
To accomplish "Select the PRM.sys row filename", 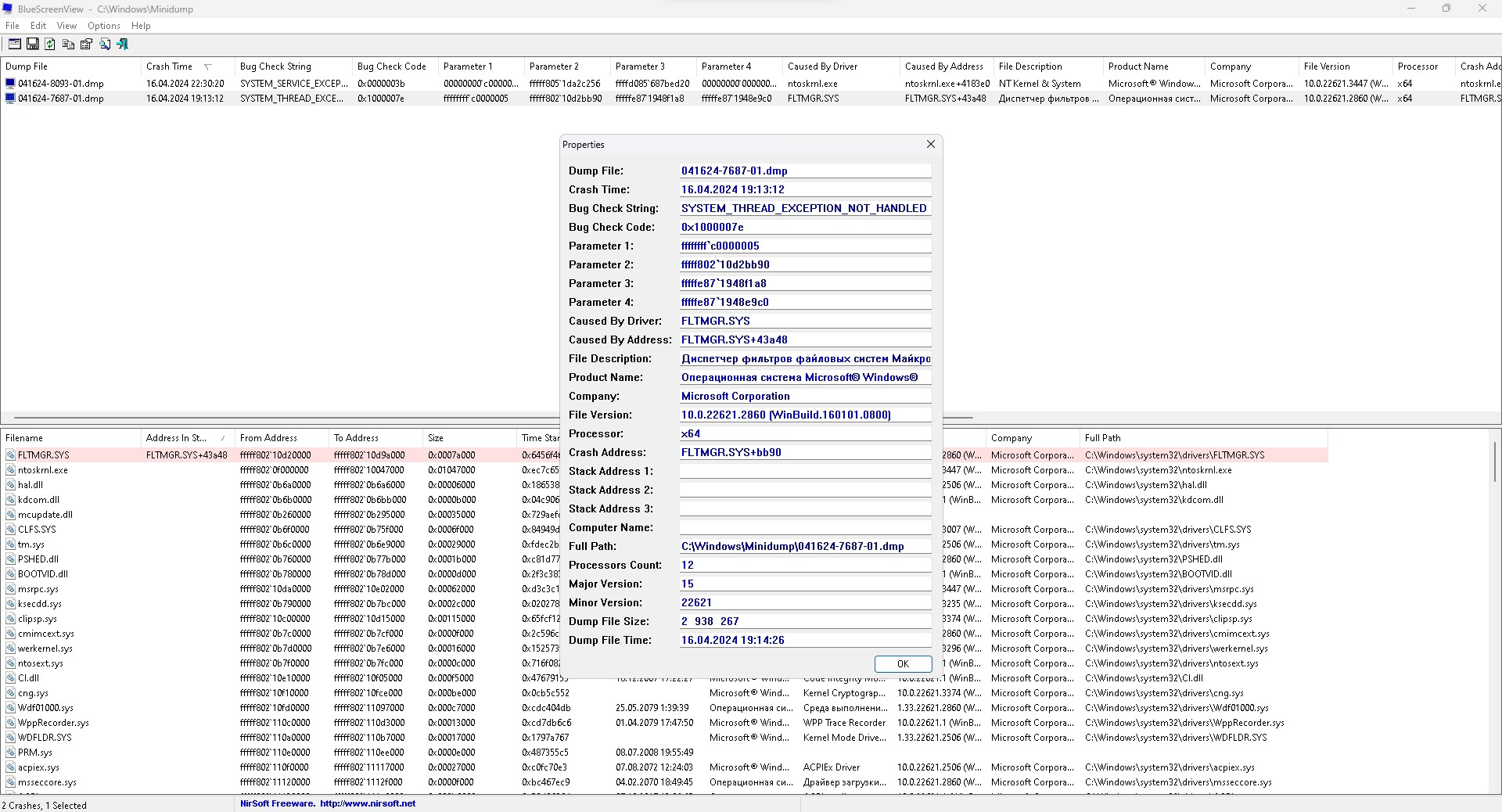I will (35, 753).
